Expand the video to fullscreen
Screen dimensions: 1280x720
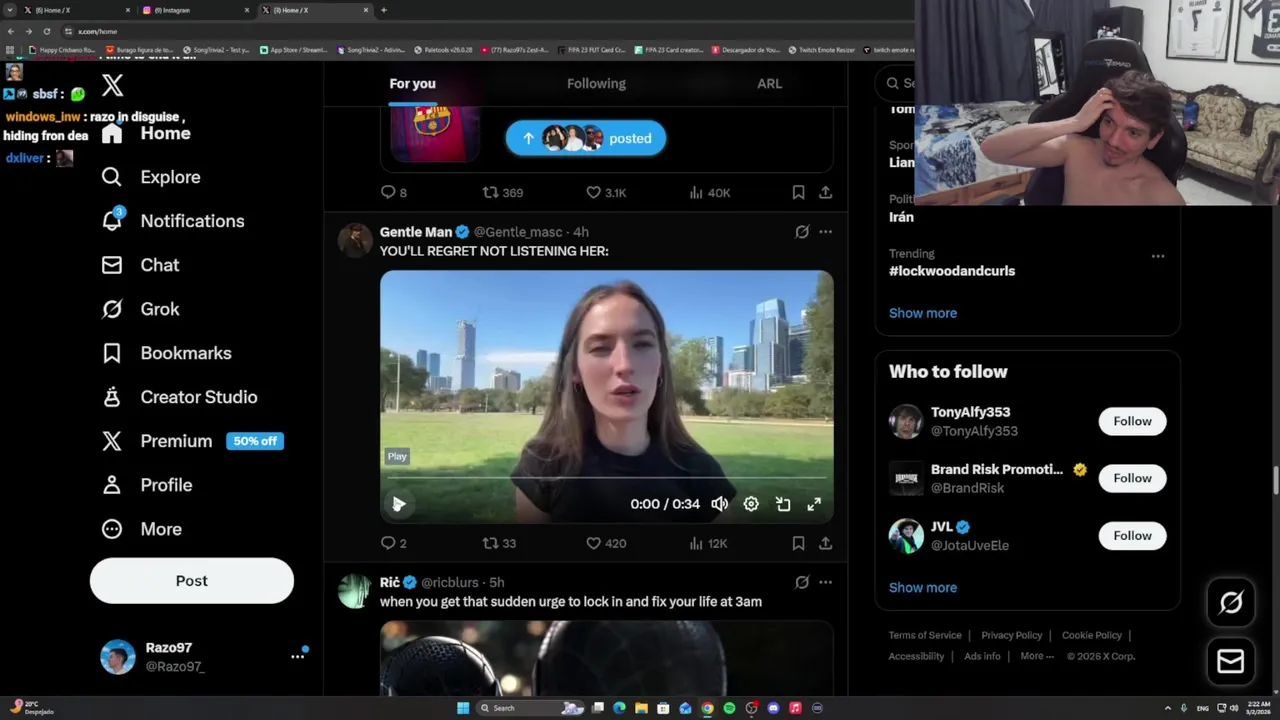814,504
